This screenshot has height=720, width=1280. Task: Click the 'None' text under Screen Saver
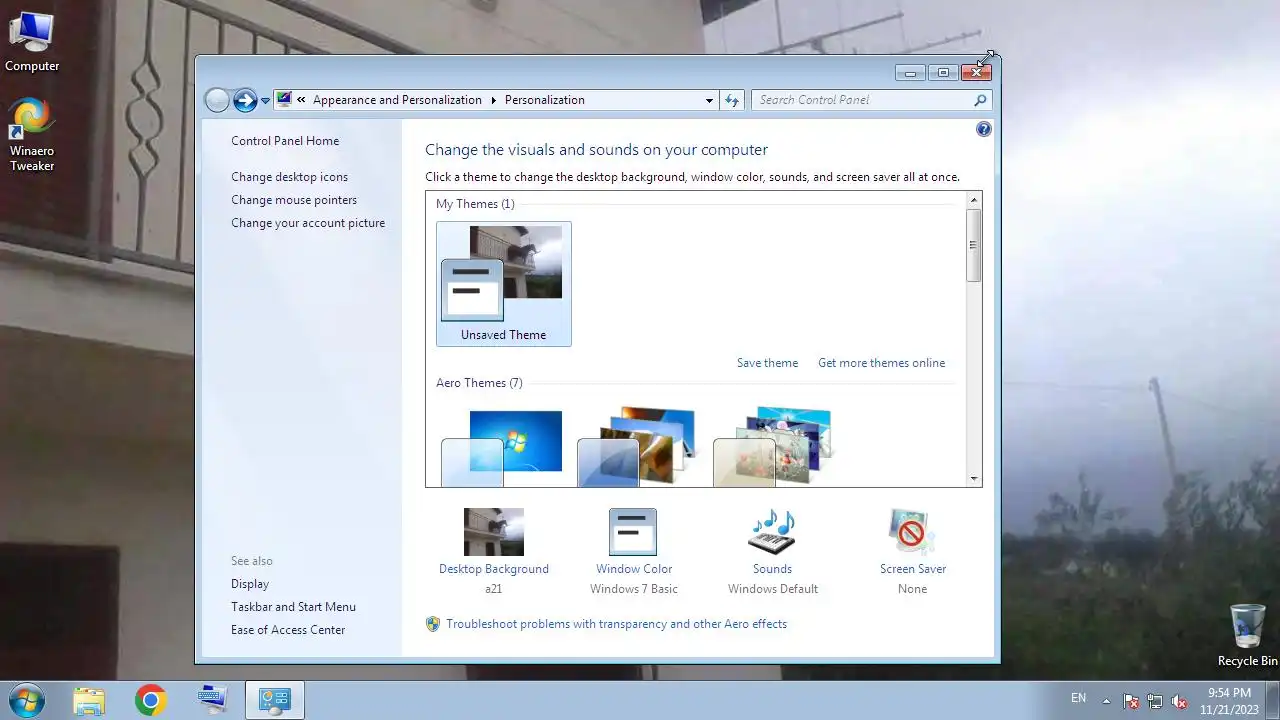point(912,589)
